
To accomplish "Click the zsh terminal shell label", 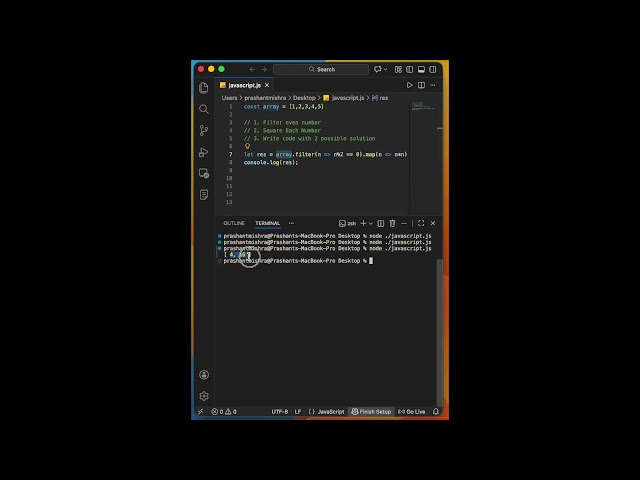I will coord(347,223).
